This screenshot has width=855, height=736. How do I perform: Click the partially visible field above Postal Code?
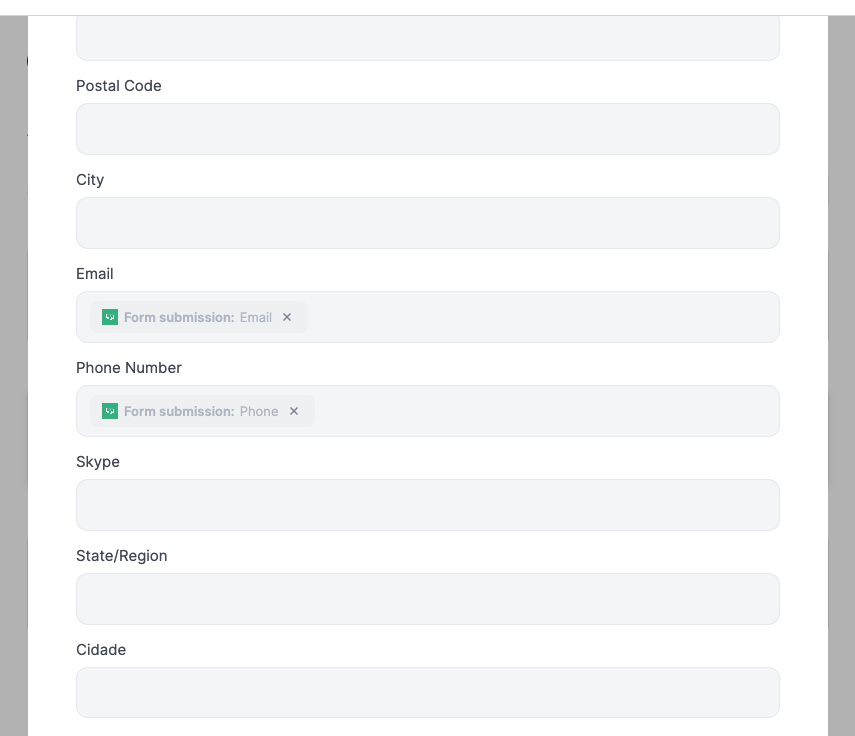(428, 38)
